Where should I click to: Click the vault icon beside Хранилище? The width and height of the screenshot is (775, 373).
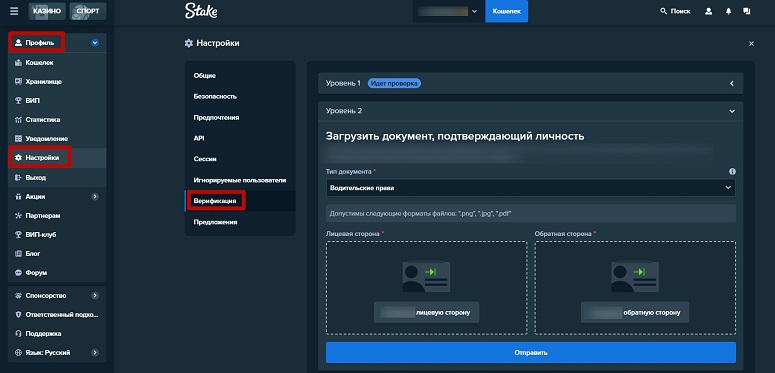pos(18,82)
